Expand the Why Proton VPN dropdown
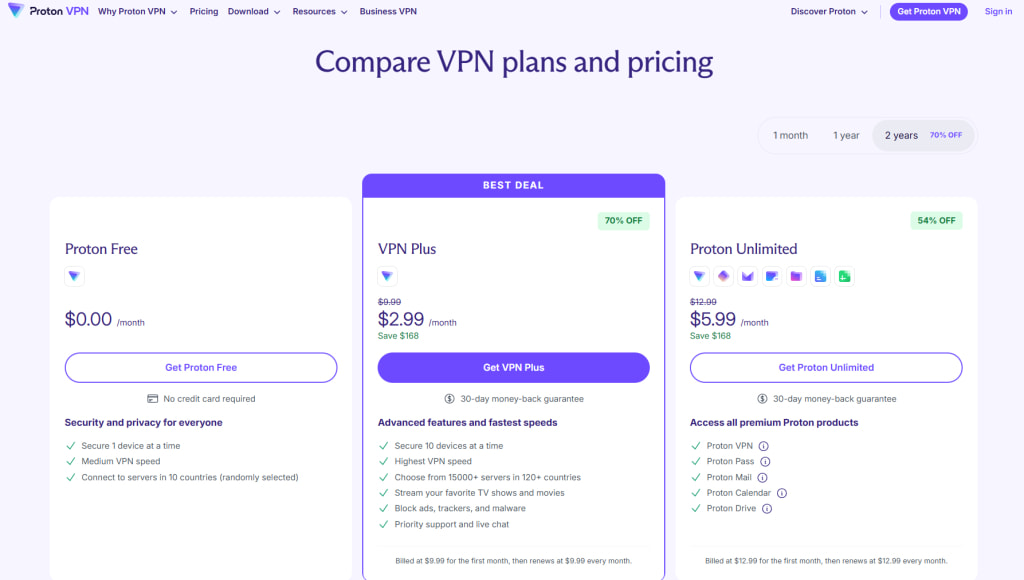 point(138,12)
